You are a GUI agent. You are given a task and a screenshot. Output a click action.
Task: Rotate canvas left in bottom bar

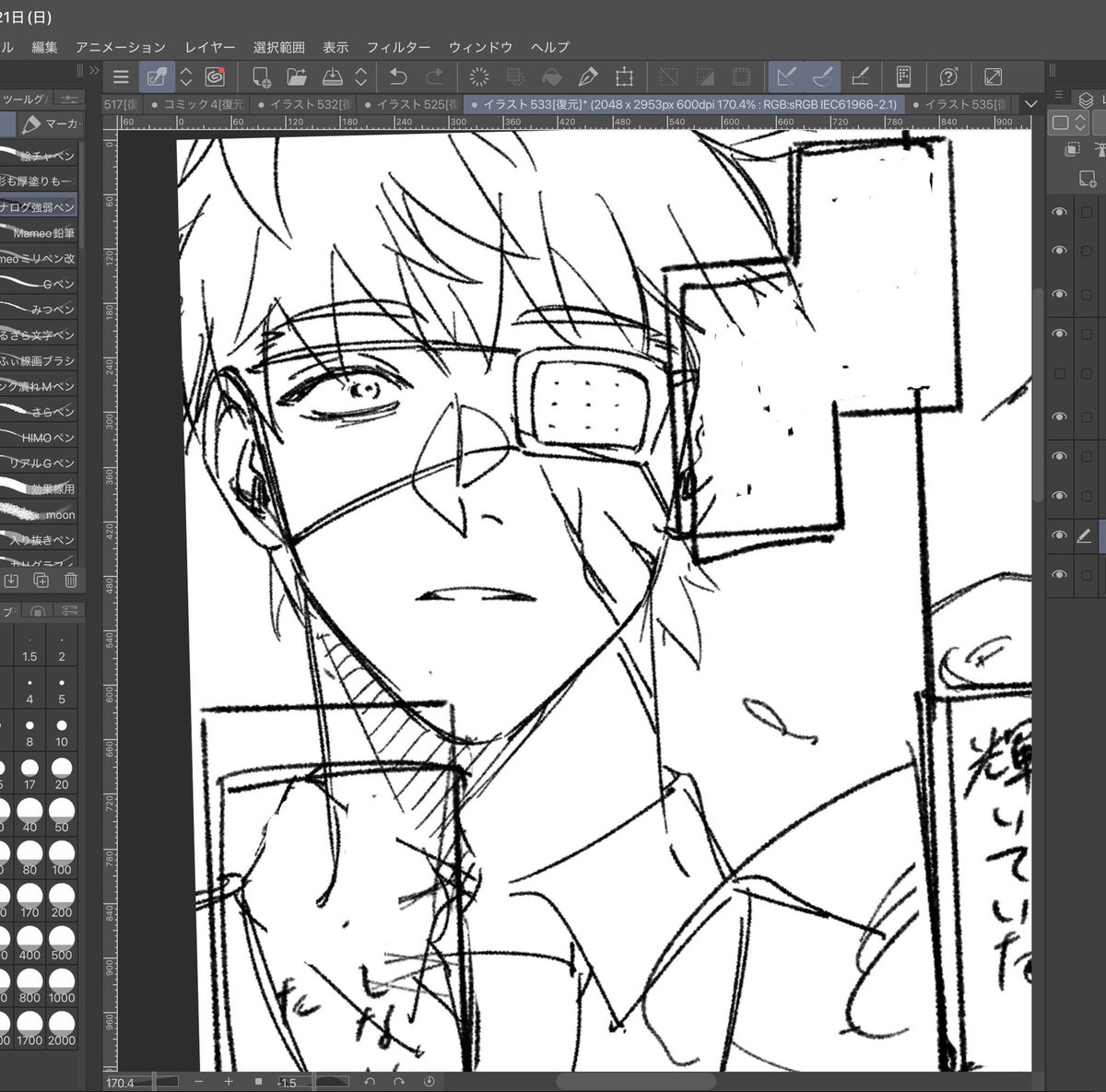click(x=370, y=1081)
